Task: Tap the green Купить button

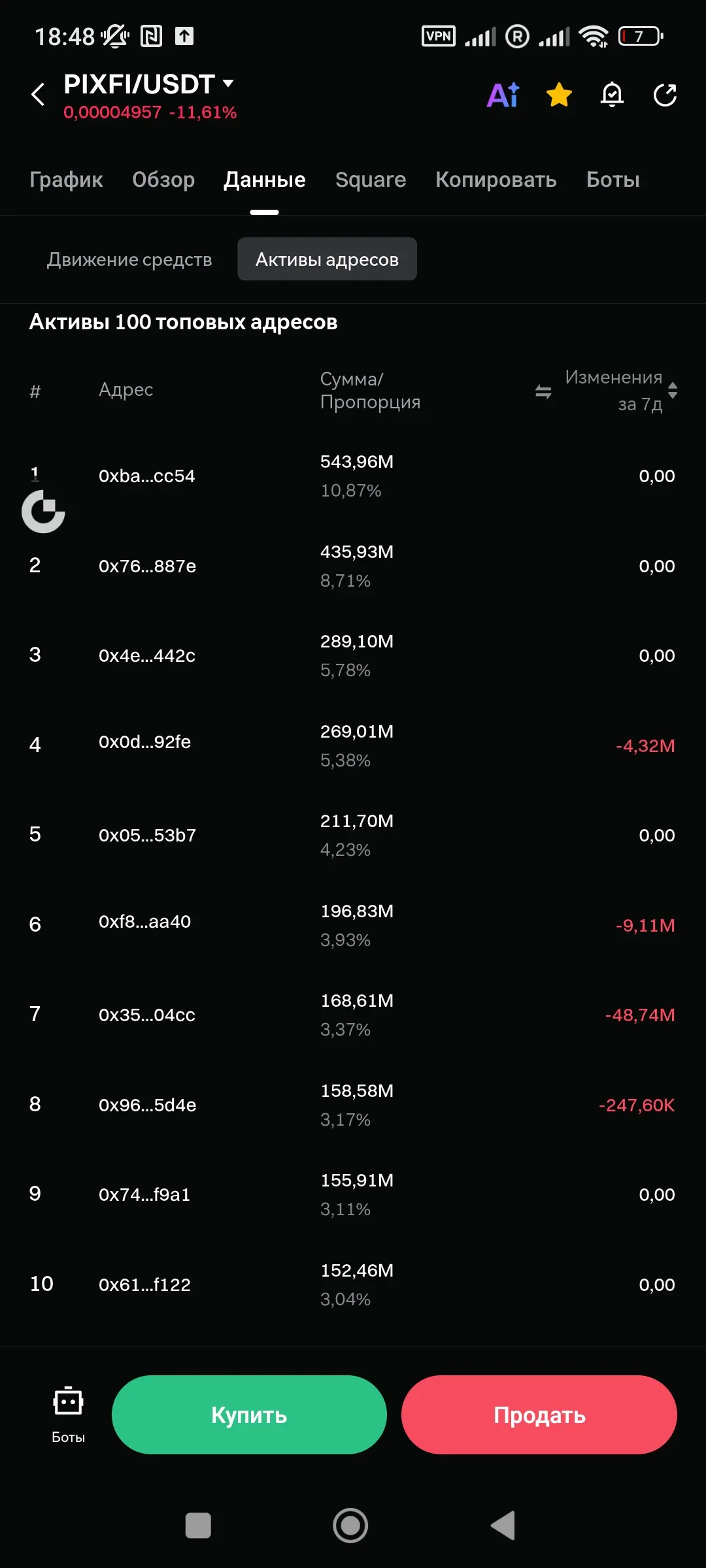Action: tap(249, 1414)
